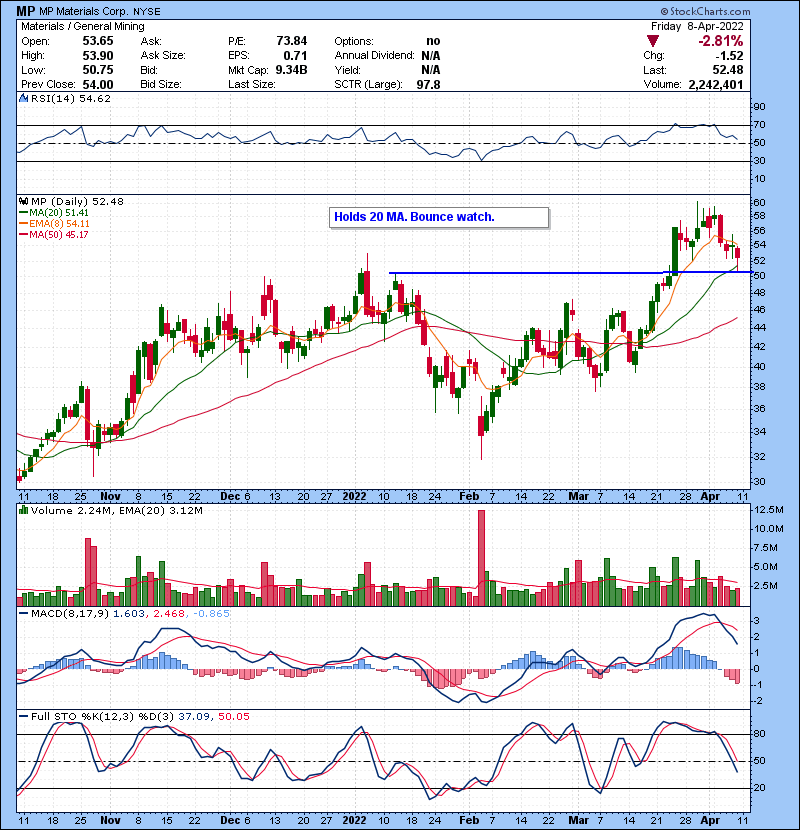The image size is (800, 830).
Task: Click the tallest red volume bar in February
Action: 481,558
